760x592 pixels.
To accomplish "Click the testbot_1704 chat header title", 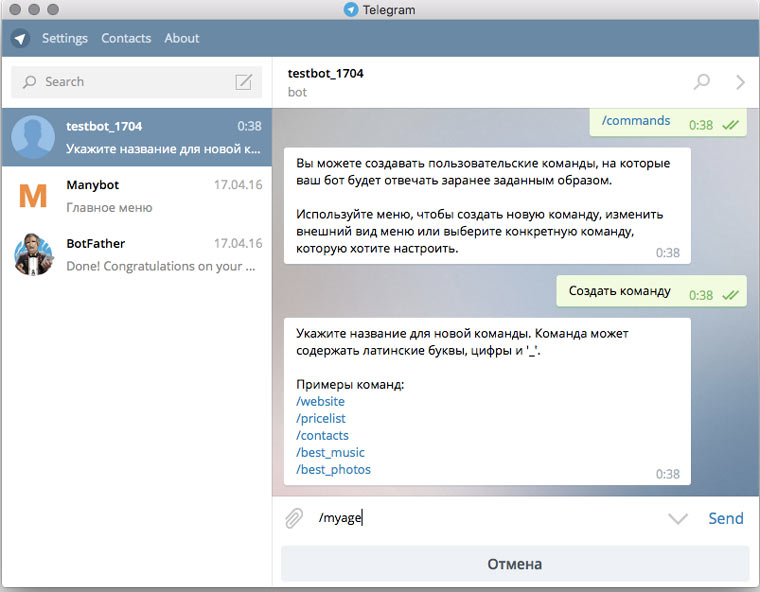I will tap(325, 73).
